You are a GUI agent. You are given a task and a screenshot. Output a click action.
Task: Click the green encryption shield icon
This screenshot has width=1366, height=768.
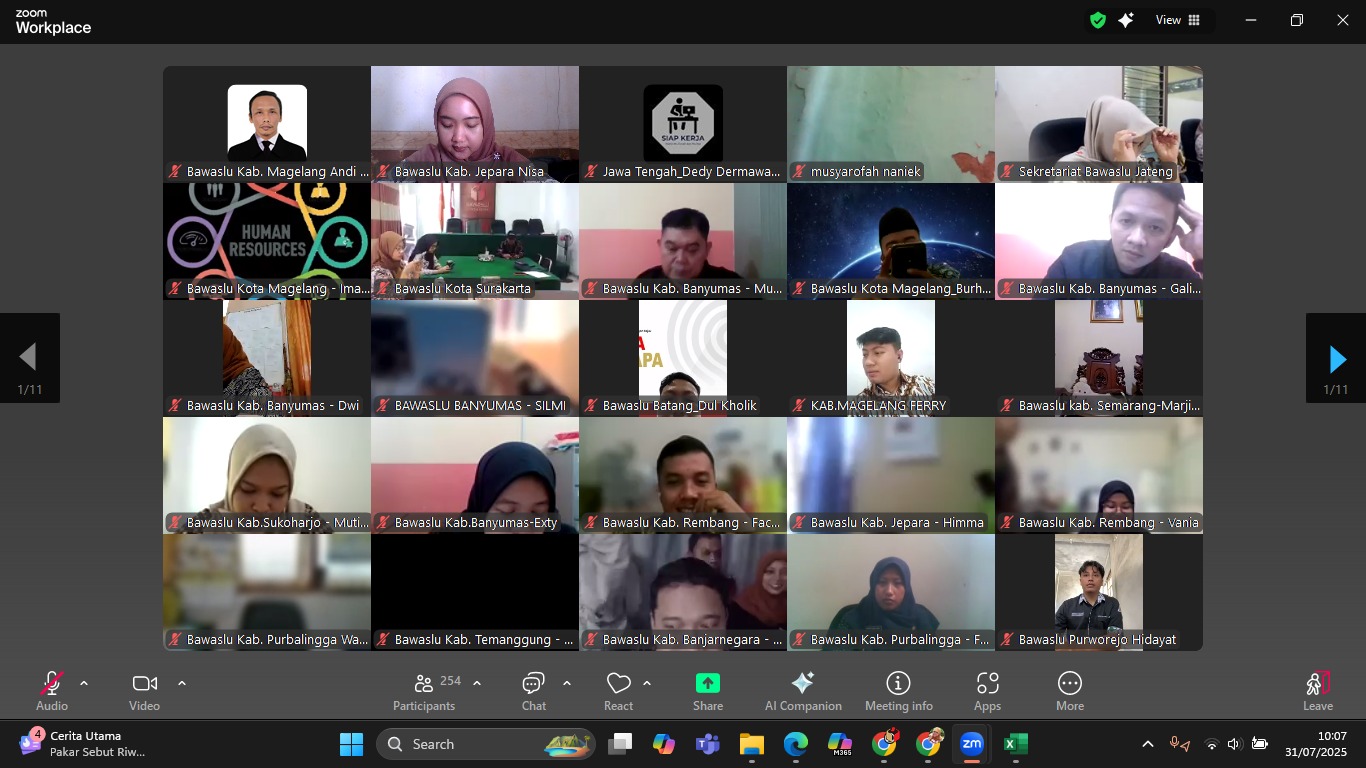pyautogui.click(x=1098, y=20)
